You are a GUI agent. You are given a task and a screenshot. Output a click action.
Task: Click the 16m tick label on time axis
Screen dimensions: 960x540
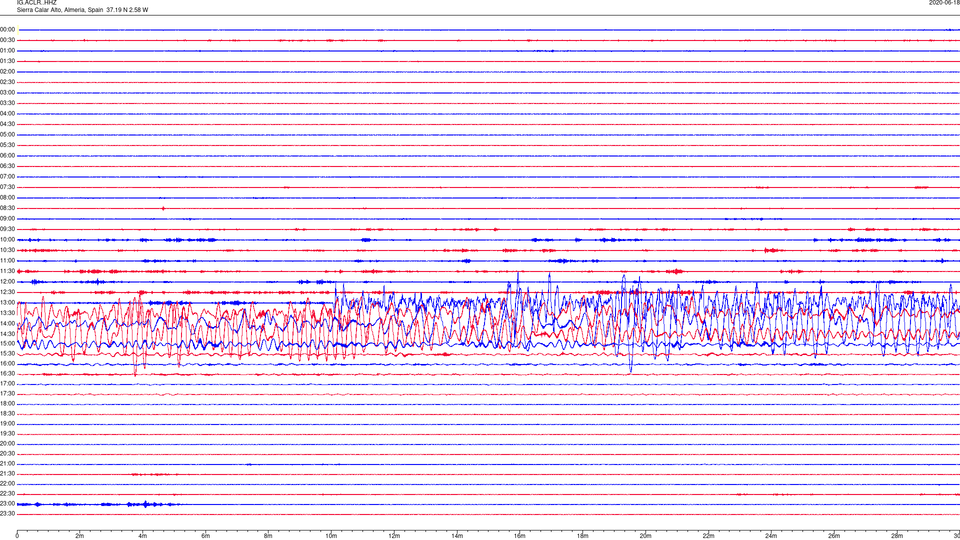click(520, 536)
